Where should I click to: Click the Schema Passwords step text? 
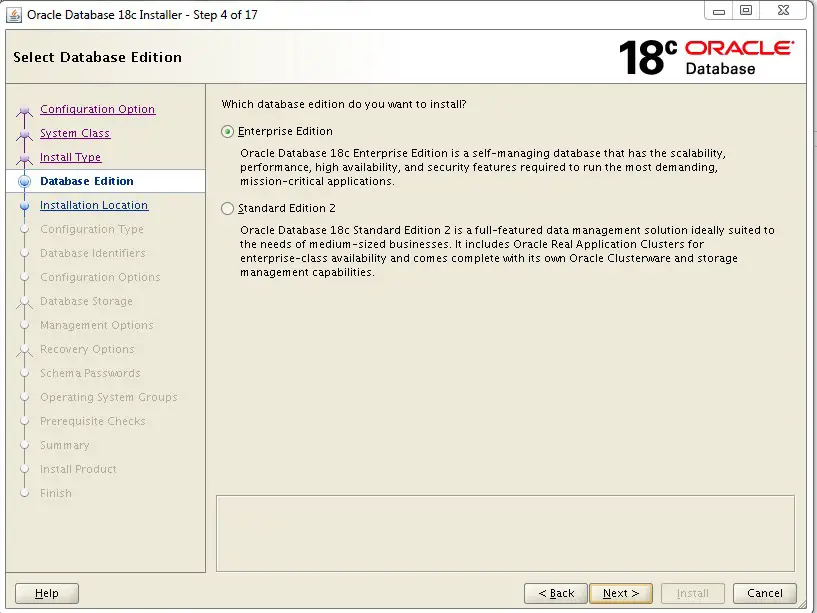pyautogui.click(x=90, y=373)
